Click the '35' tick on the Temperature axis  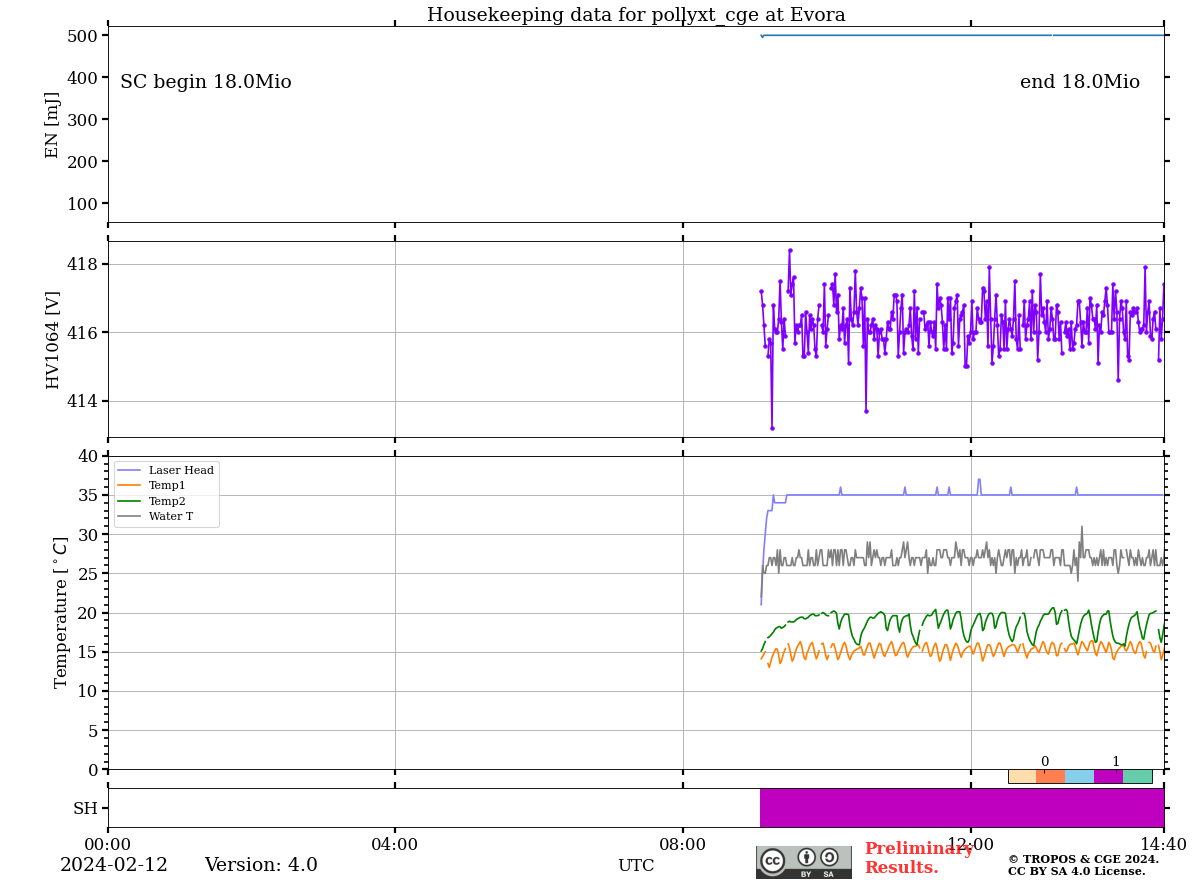[x=88, y=496]
